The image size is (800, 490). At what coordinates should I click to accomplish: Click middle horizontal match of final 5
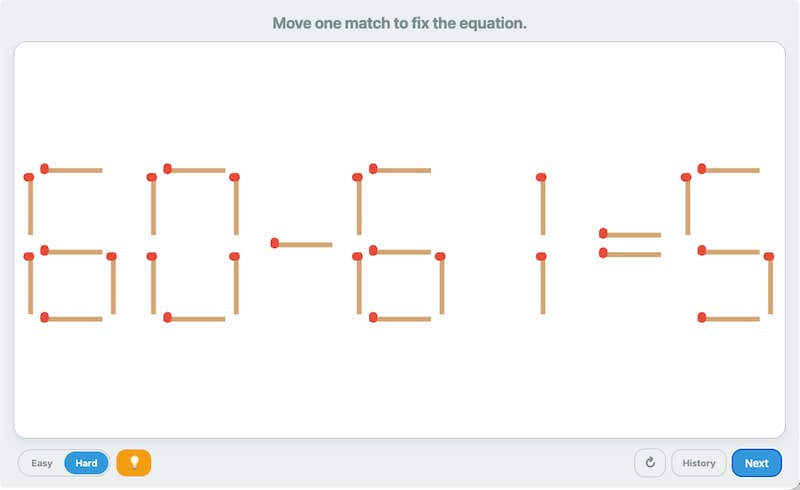(729, 251)
